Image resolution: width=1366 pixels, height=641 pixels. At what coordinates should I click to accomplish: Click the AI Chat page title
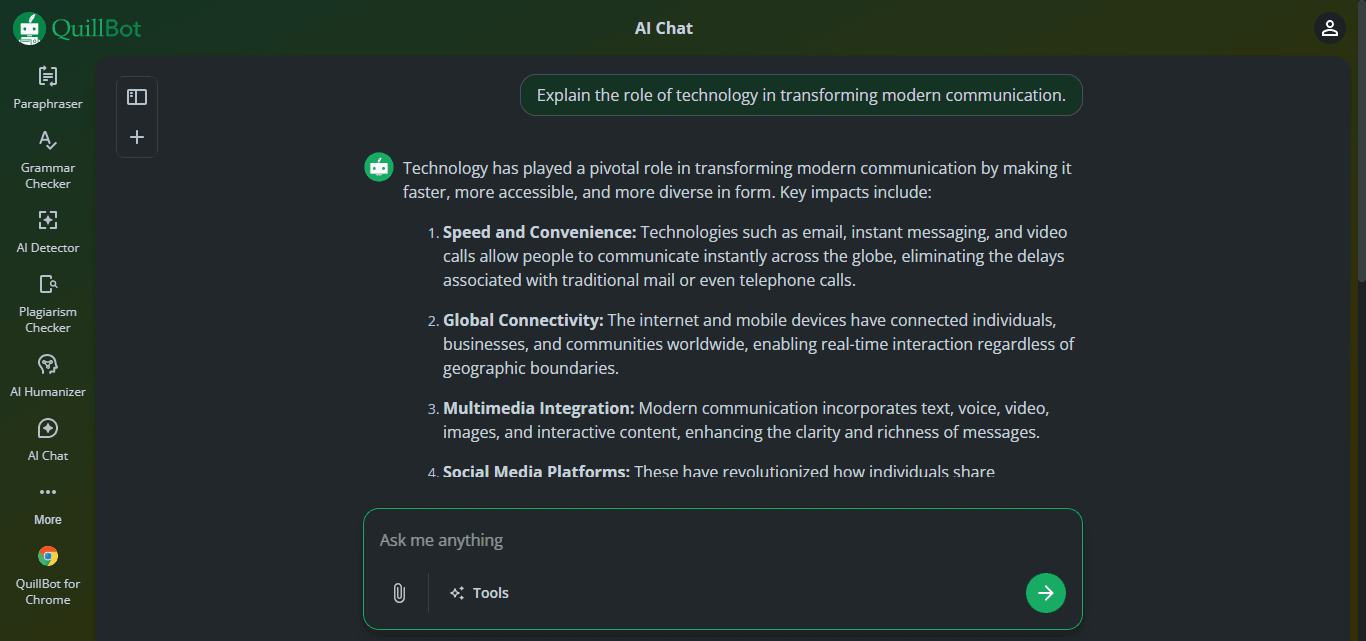pyautogui.click(x=664, y=28)
